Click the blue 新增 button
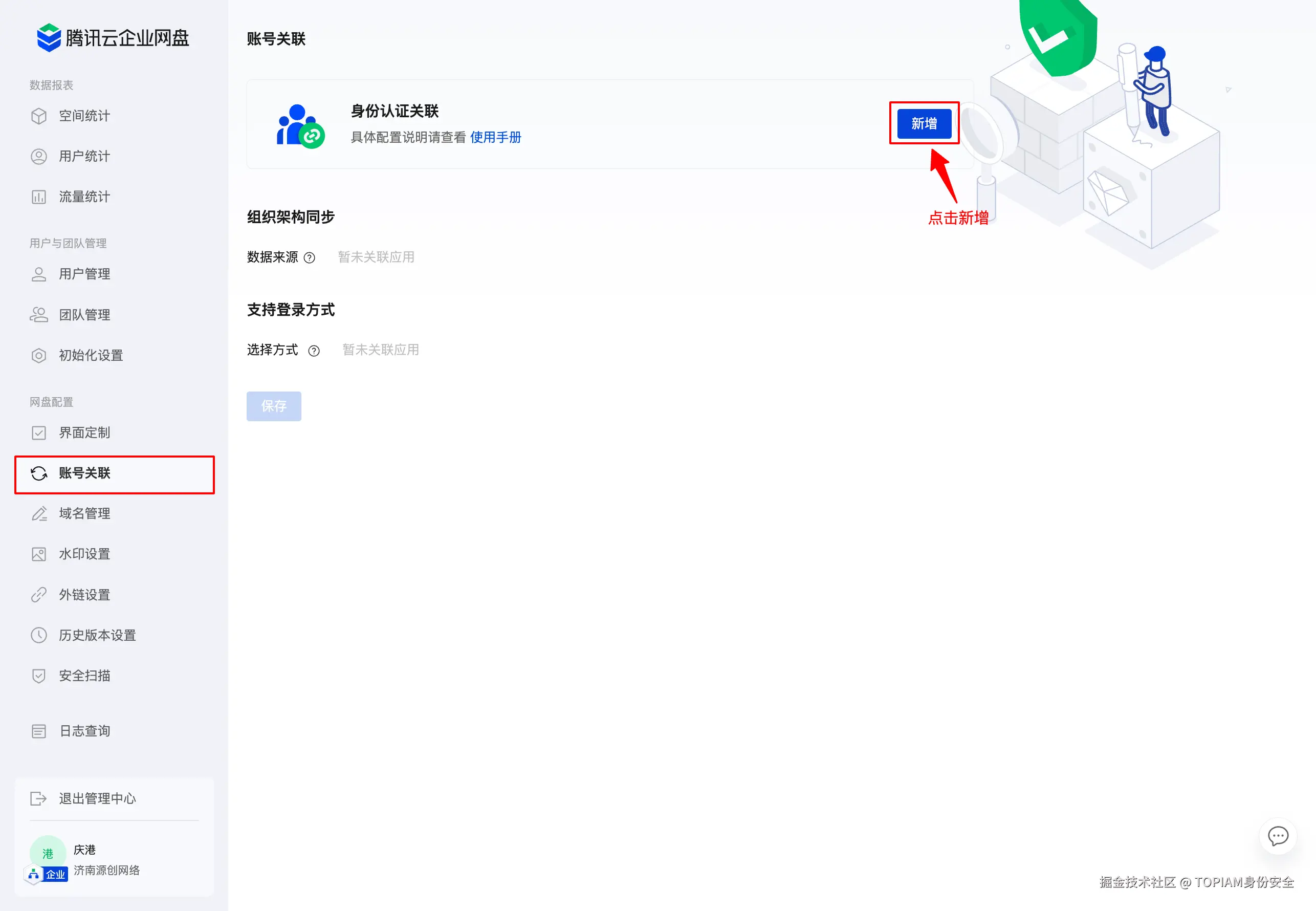Viewport: 1316px width, 911px height. tap(924, 123)
